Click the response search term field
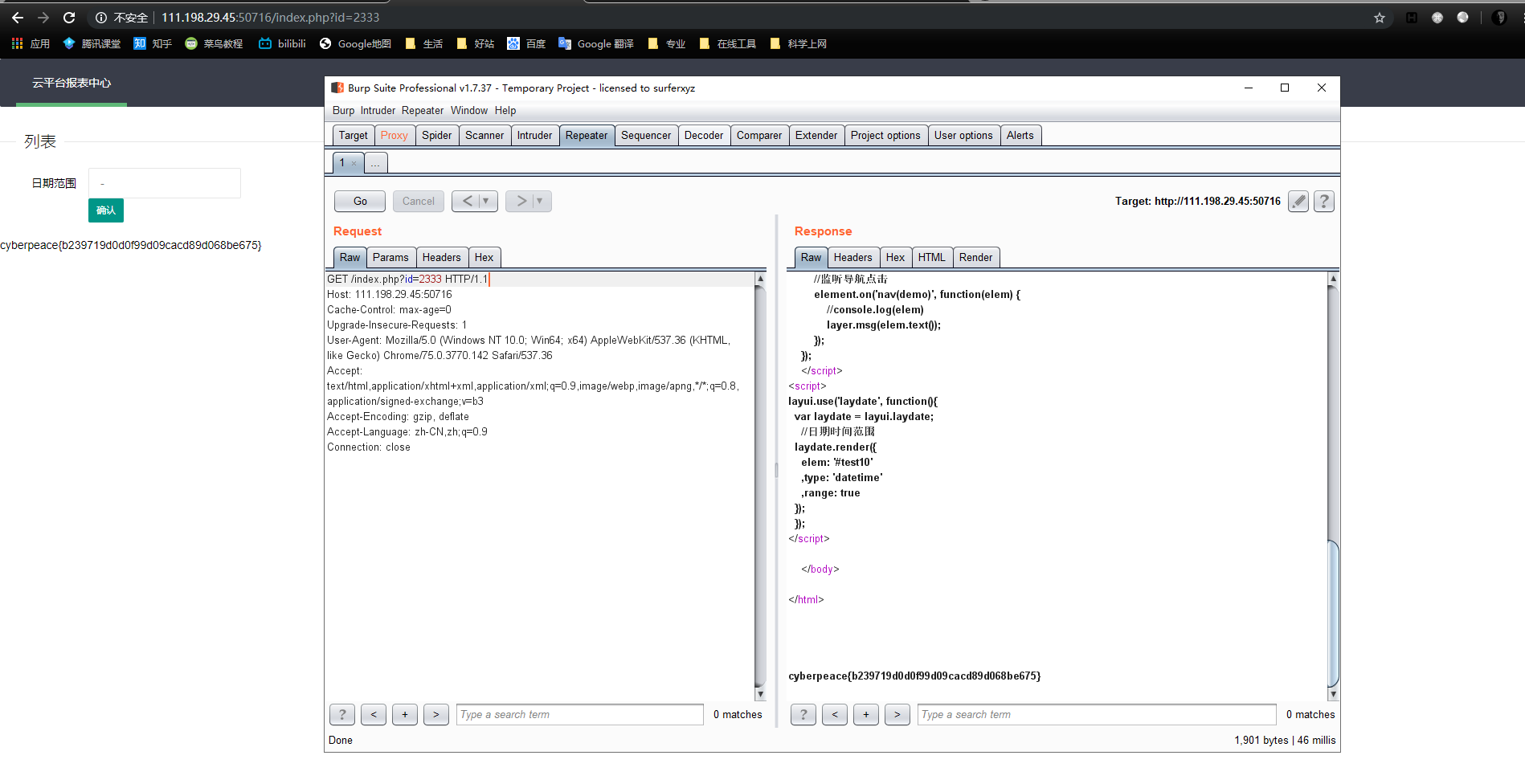Screen dimensions: 1525x784 (x=1097, y=714)
